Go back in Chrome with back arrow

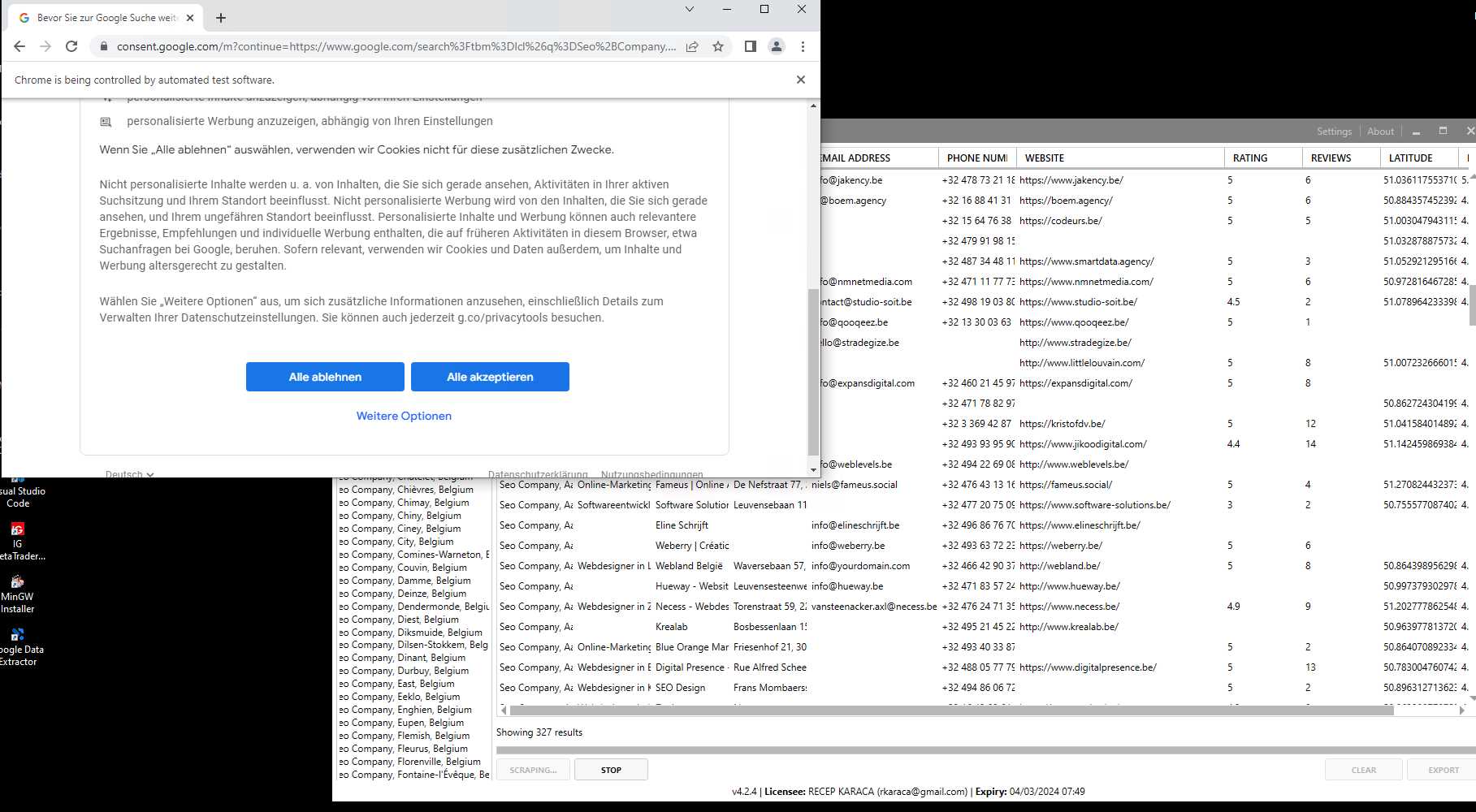[x=19, y=46]
